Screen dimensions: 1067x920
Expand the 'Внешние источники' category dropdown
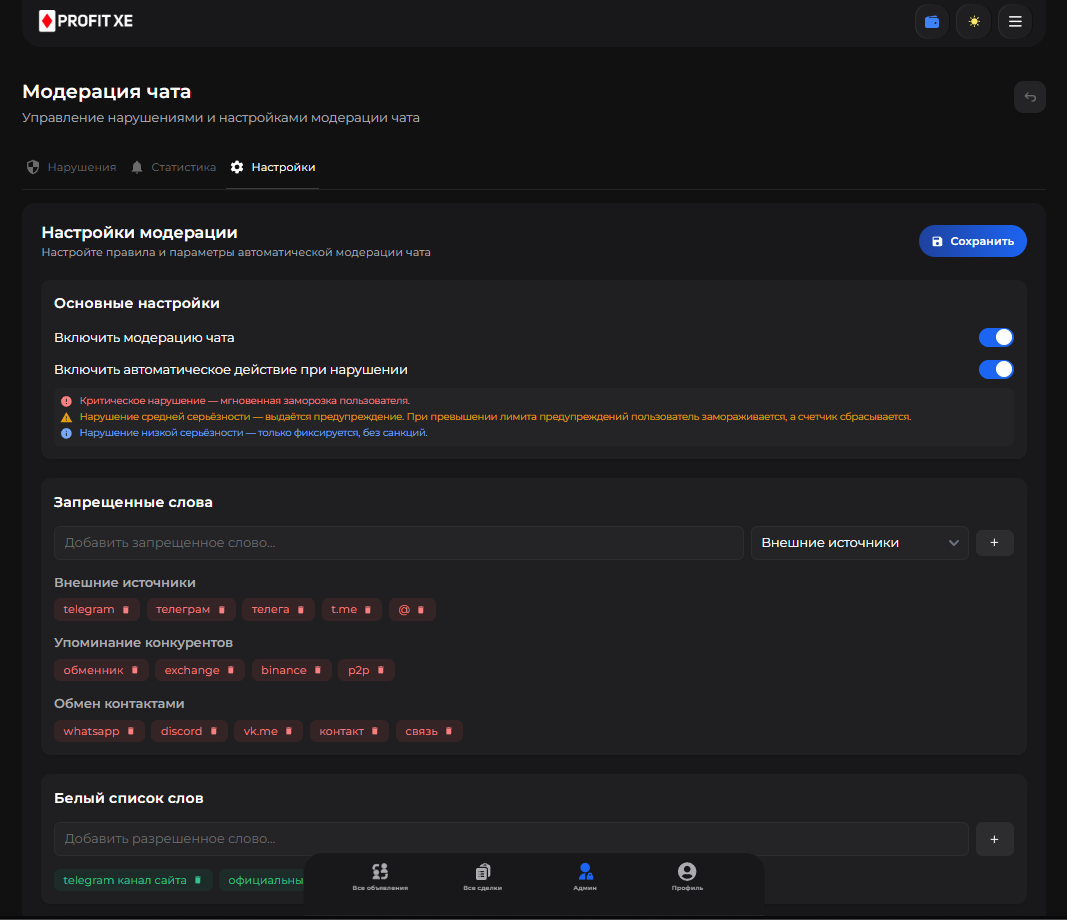859,543
